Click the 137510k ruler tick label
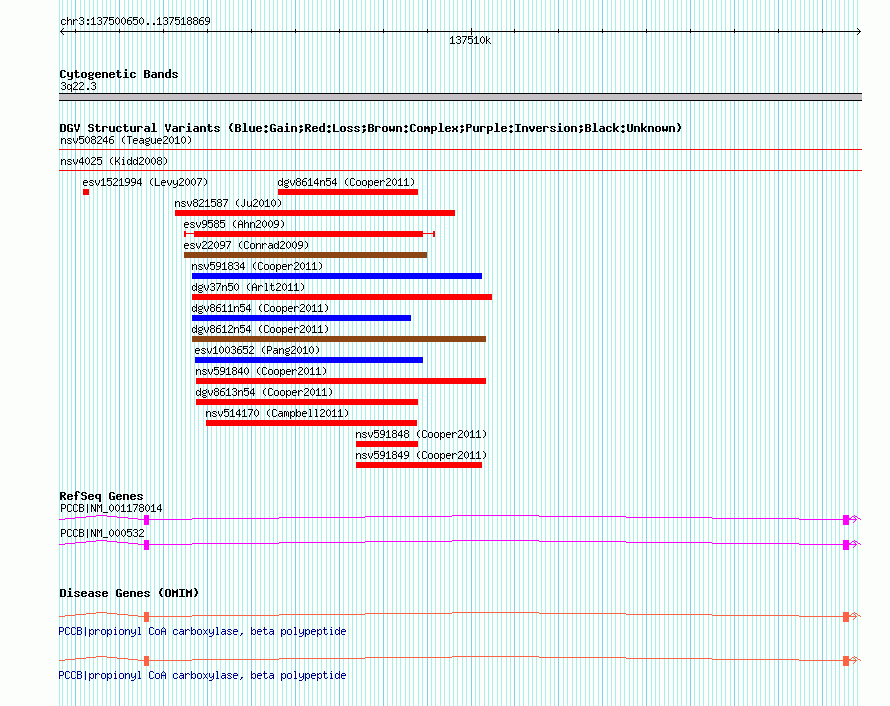The width and height of the screenshot is (890, 706). tap(470, 41)
